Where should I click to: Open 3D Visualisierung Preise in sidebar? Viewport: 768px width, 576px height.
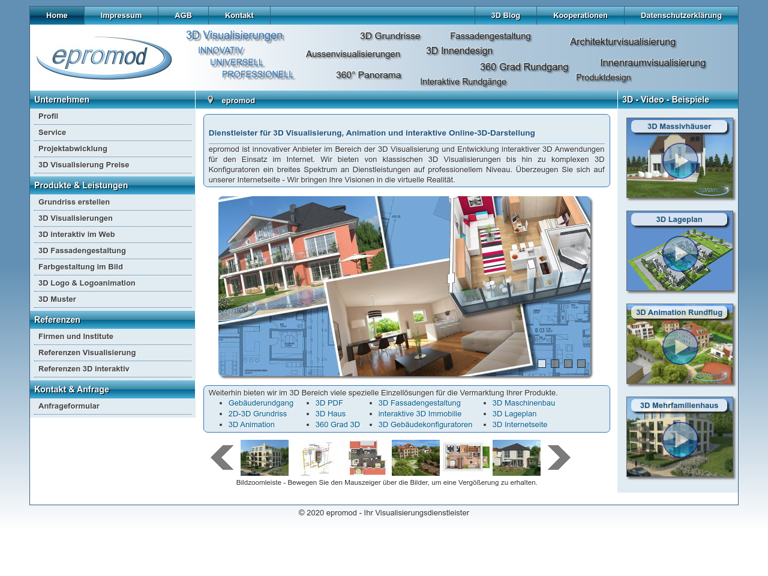pos(84,165)
